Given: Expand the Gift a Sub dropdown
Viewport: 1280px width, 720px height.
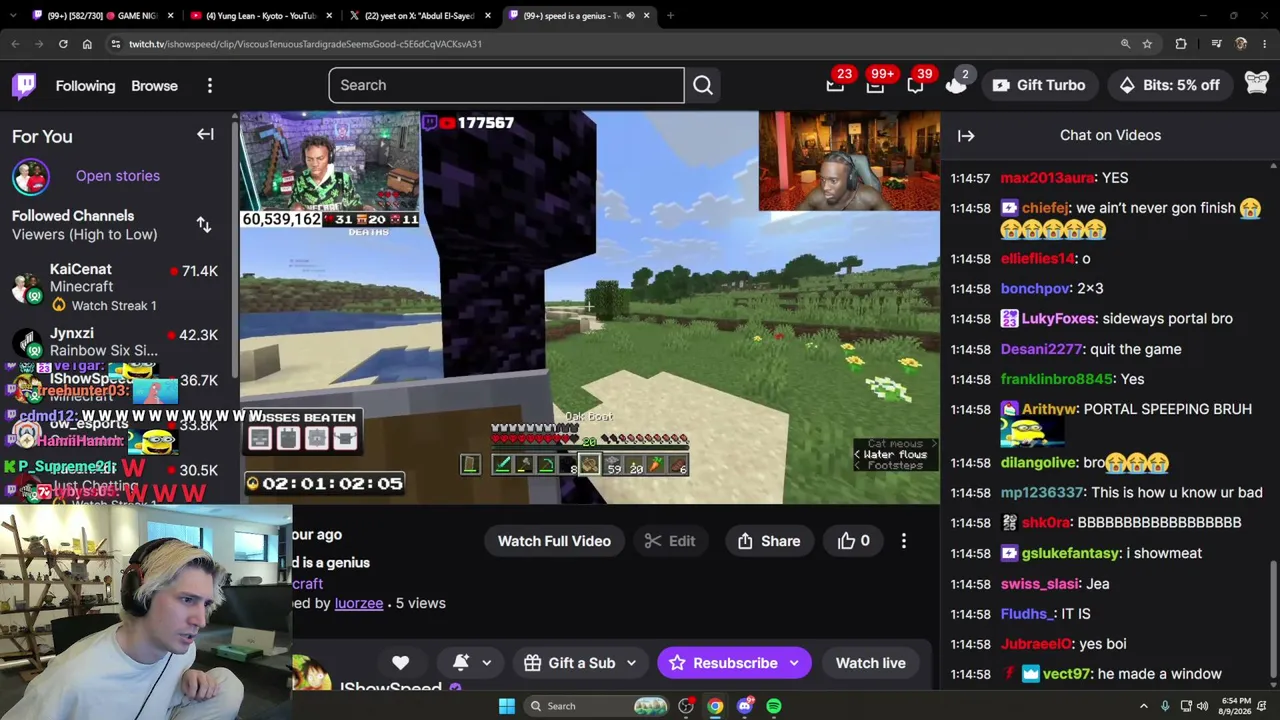Looking at the screenshot, I should [631, 663].
